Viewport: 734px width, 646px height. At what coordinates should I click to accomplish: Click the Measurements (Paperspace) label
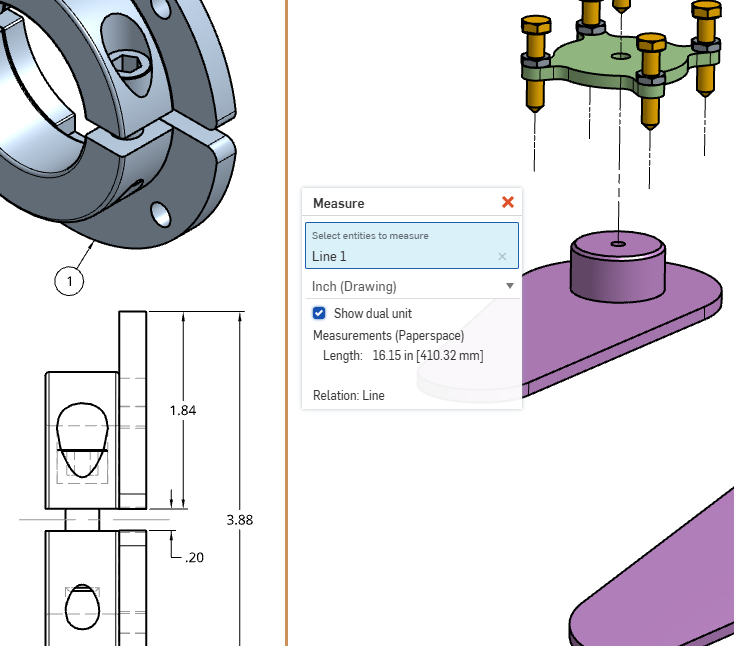click(x=389, y=336)
